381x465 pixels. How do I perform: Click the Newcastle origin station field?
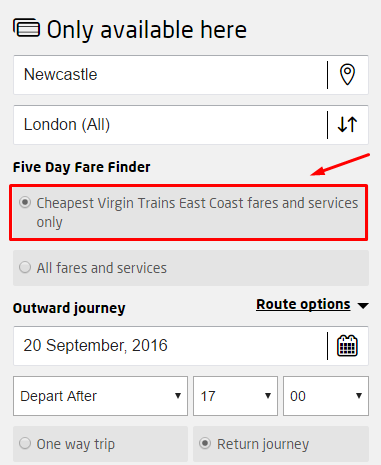point(170,75)
